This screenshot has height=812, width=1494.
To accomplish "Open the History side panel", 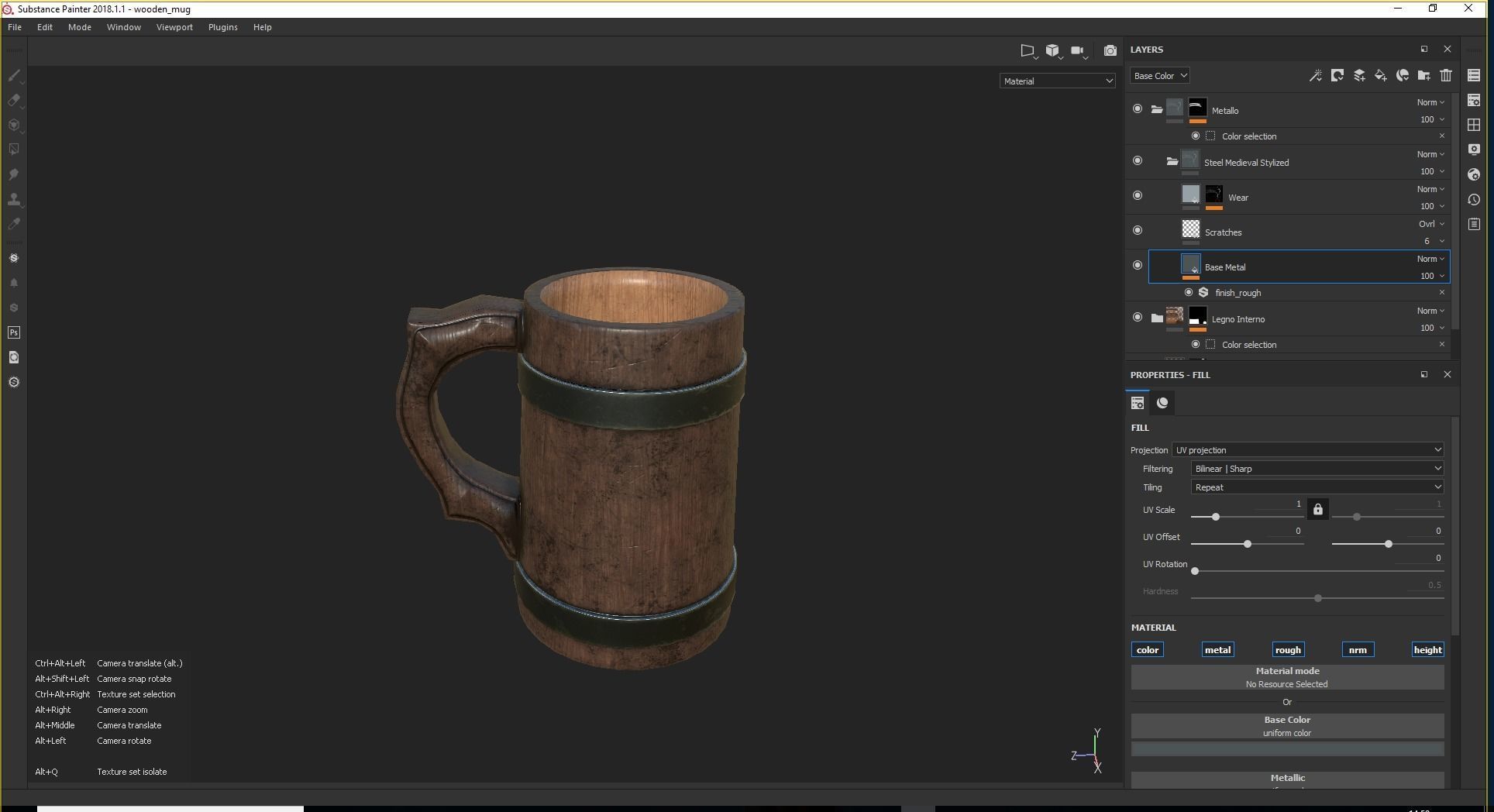I will [1474, 199].
